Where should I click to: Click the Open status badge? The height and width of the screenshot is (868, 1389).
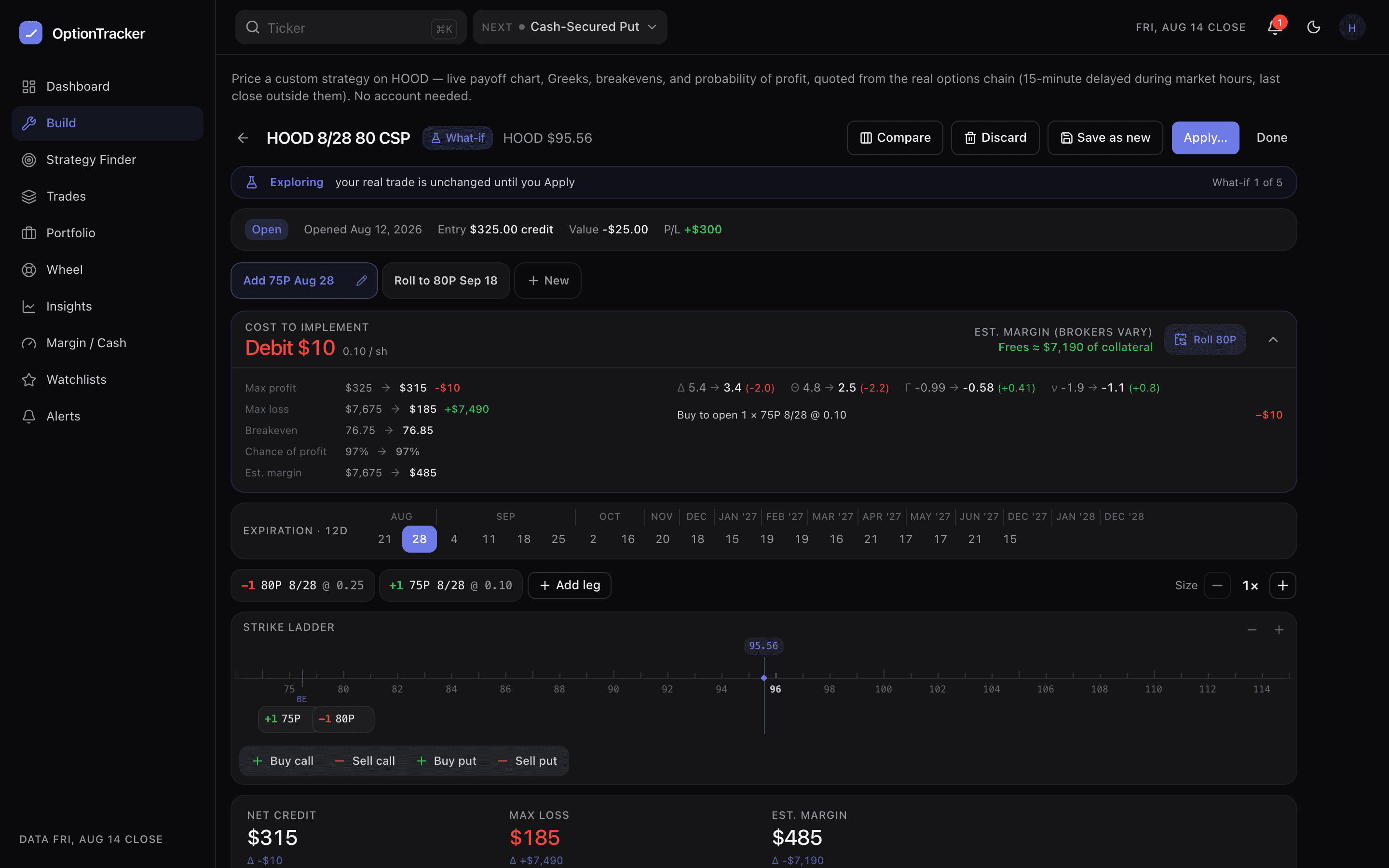266,230
